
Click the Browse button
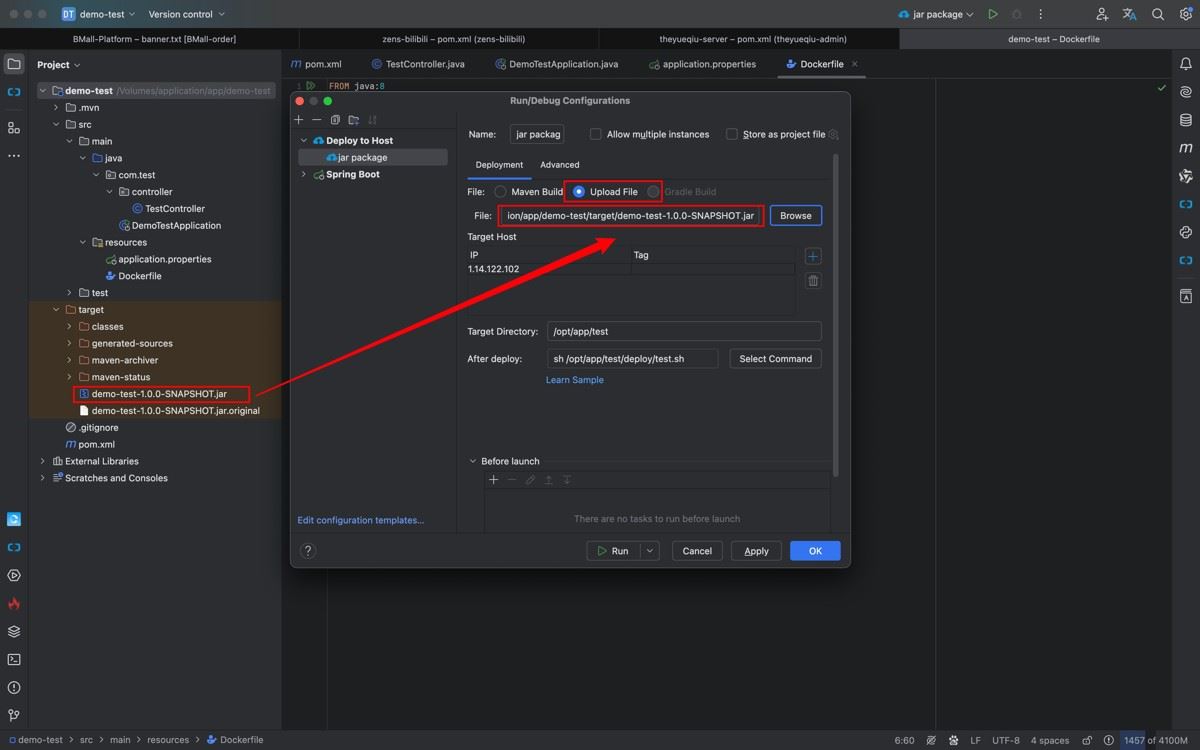(795, 215)
